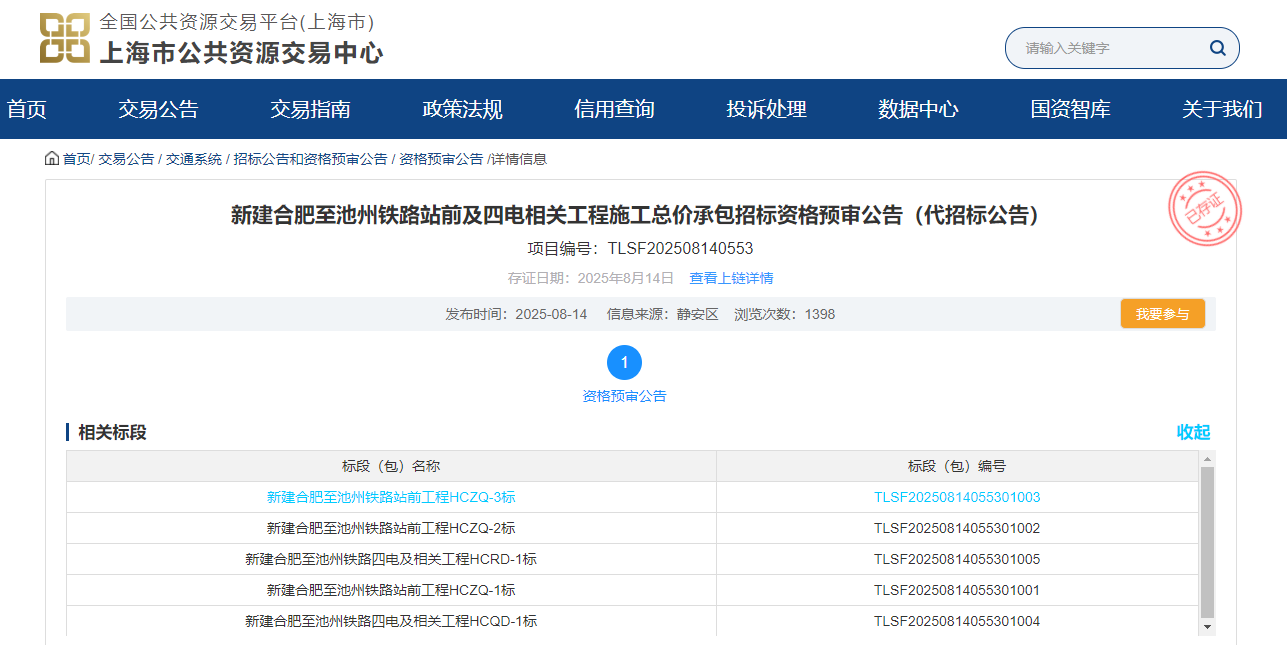
Task: Select step 1 circle for 资格预审公告
Action: [x=624, y=362]
